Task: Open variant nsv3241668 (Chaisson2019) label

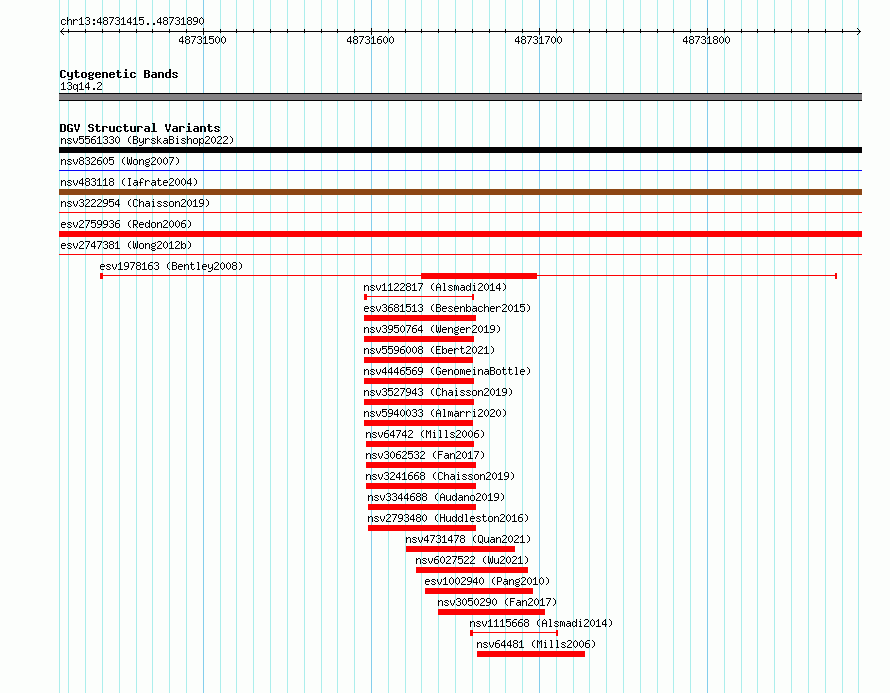Action: coord(440,476)
